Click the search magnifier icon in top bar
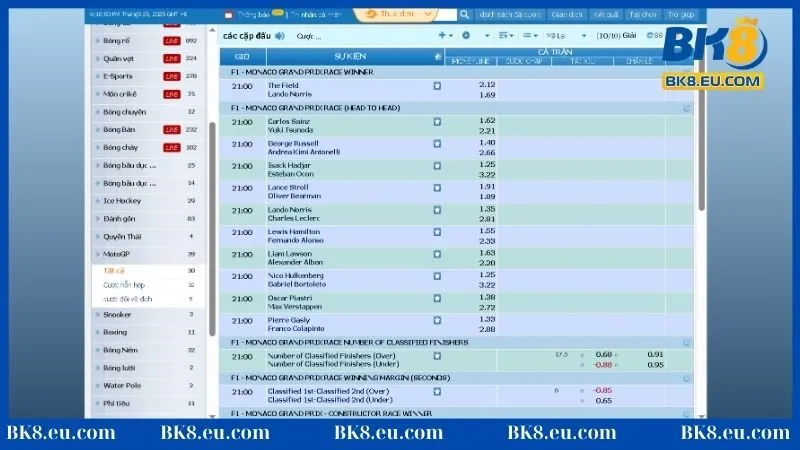The width and height of the screenshot is (800, 450). coord(463,16)
